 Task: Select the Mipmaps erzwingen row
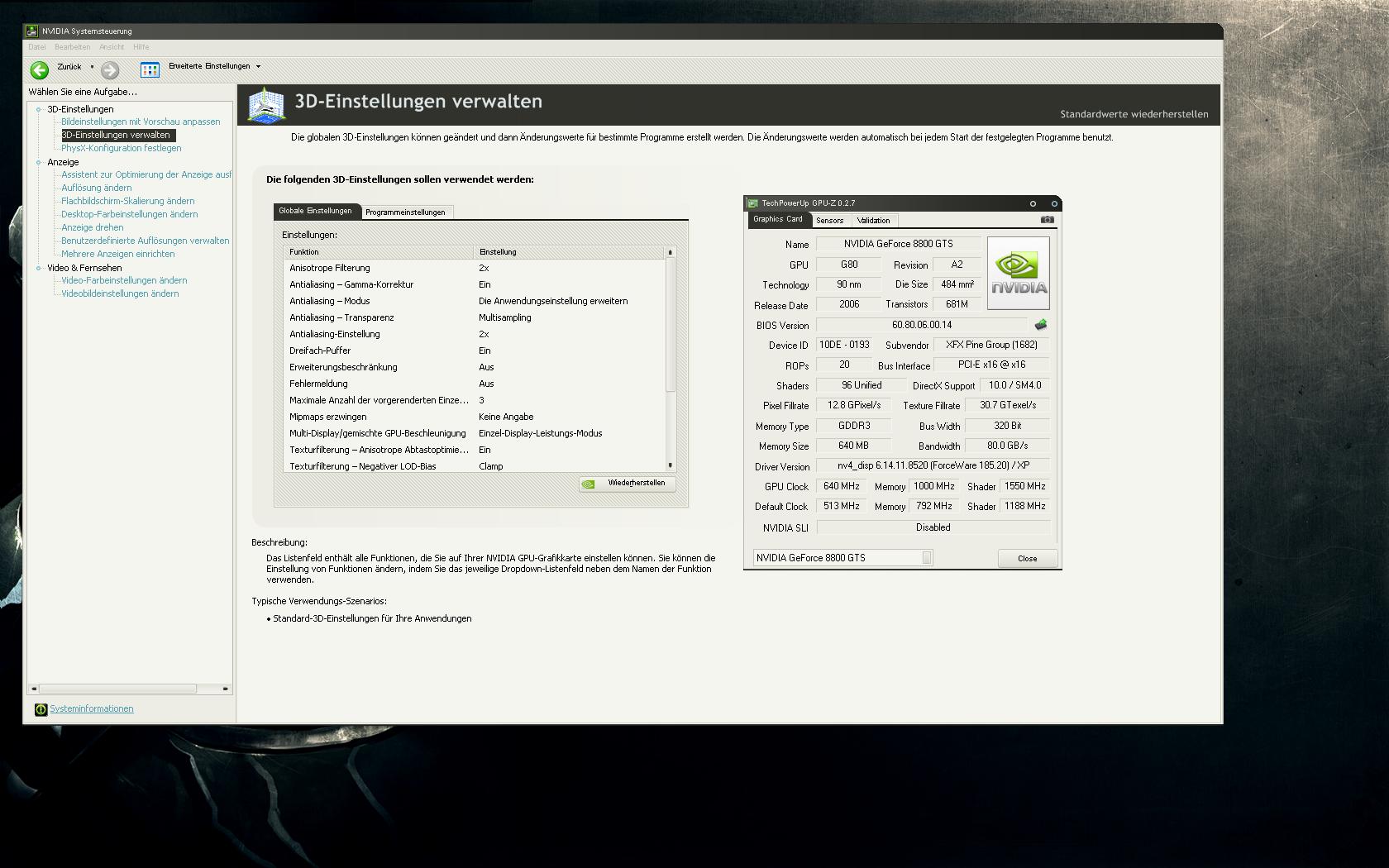pyautogui.click(x=475, y=417)
